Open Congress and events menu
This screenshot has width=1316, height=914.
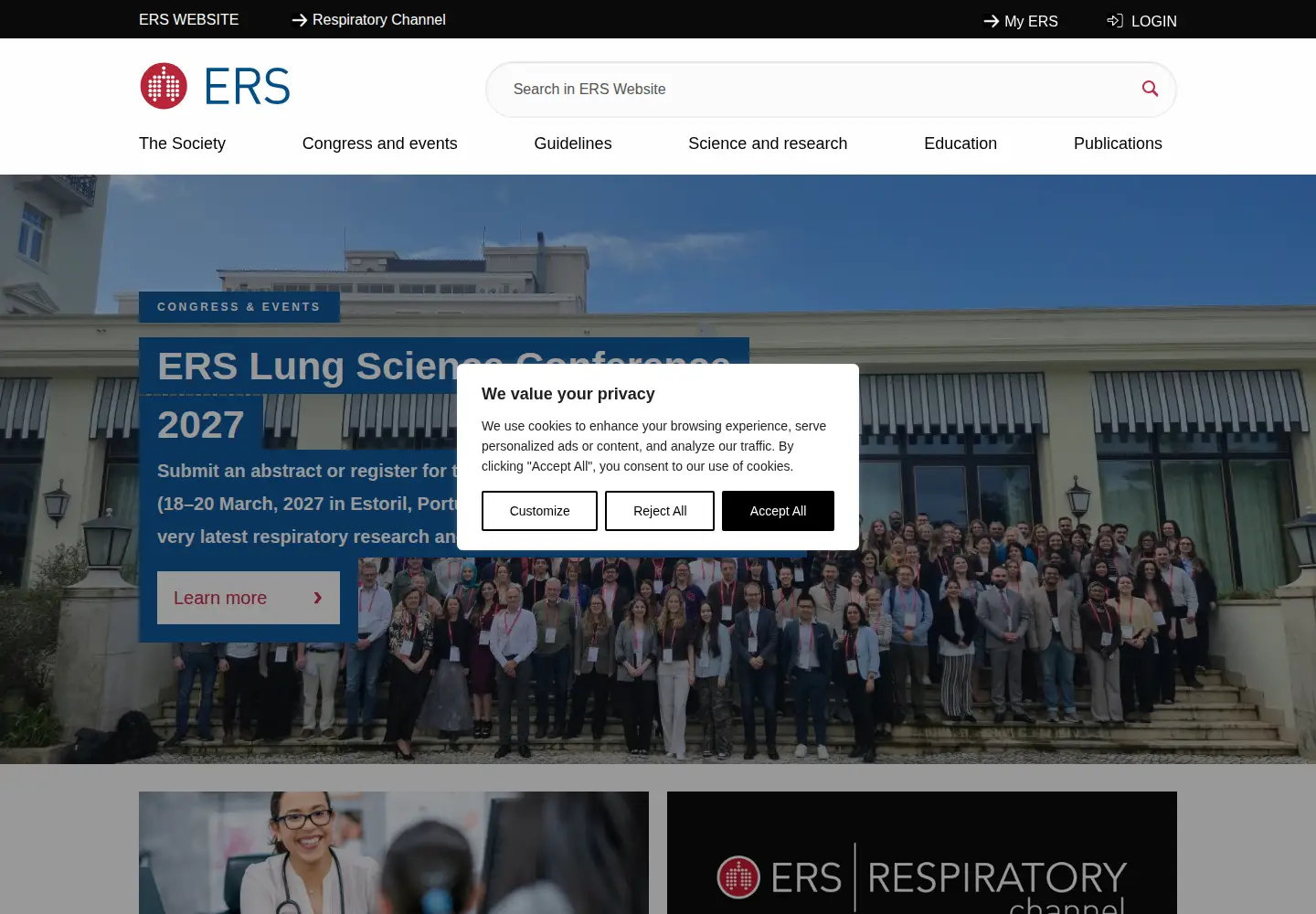379,143
